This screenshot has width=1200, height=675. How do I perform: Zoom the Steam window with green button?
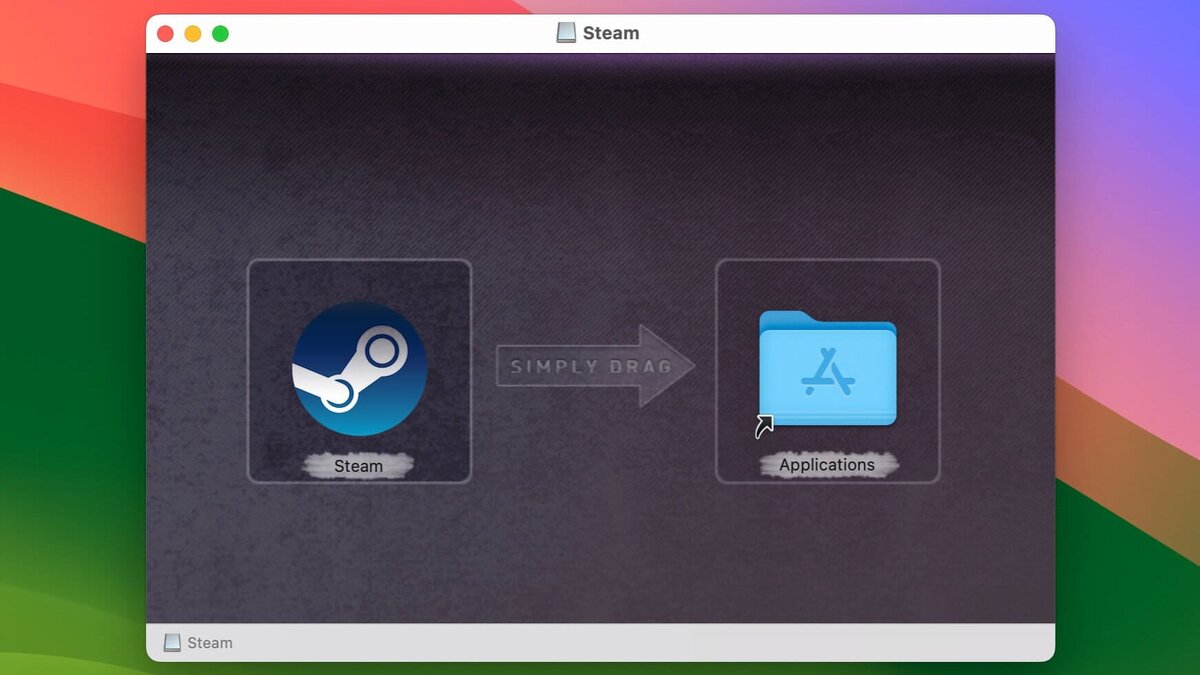pyautogui.click(x=220, y=34)
